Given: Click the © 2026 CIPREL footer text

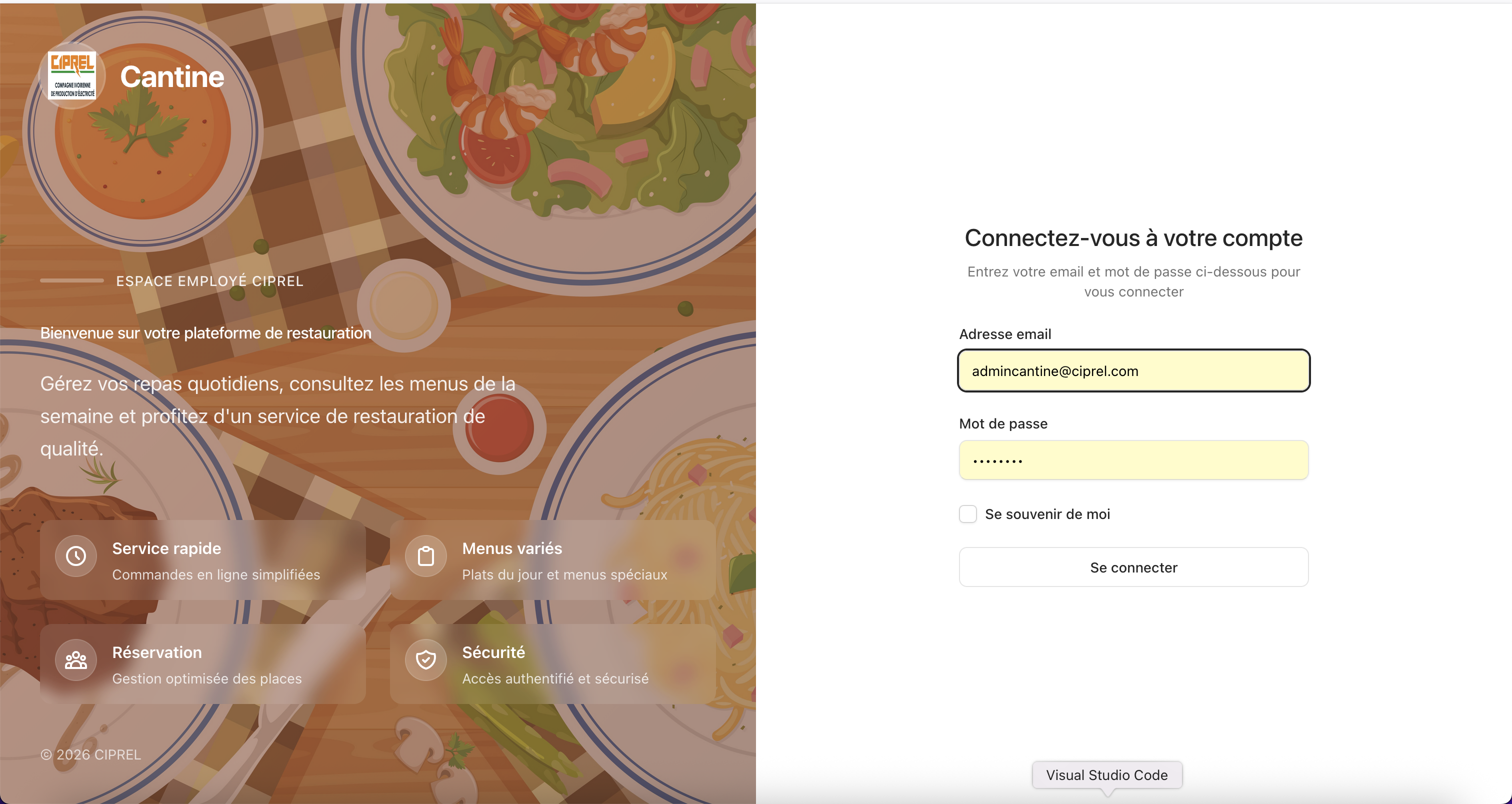Looking at the screenshot, I should [x=91, y=754].
